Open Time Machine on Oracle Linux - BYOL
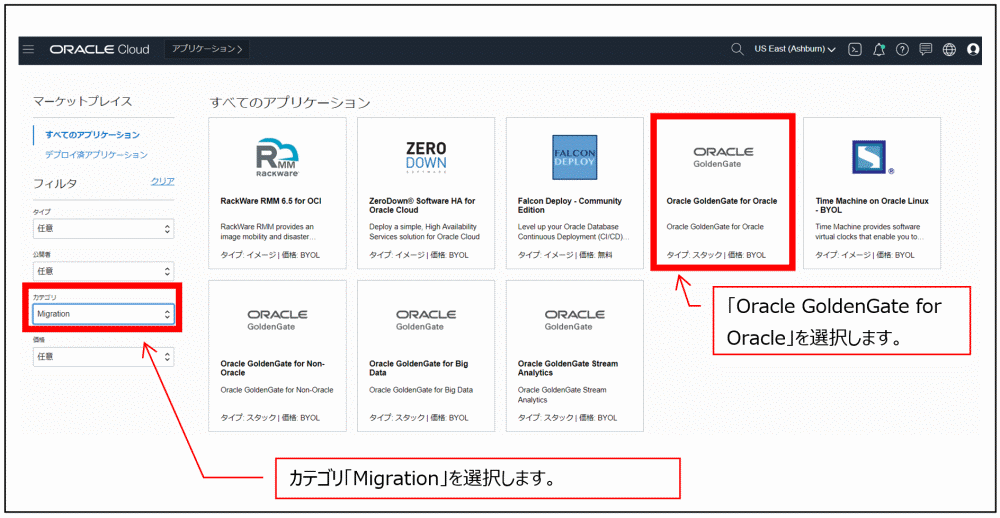The height and width of the screenshot is (518, 1000). point(872,205)
